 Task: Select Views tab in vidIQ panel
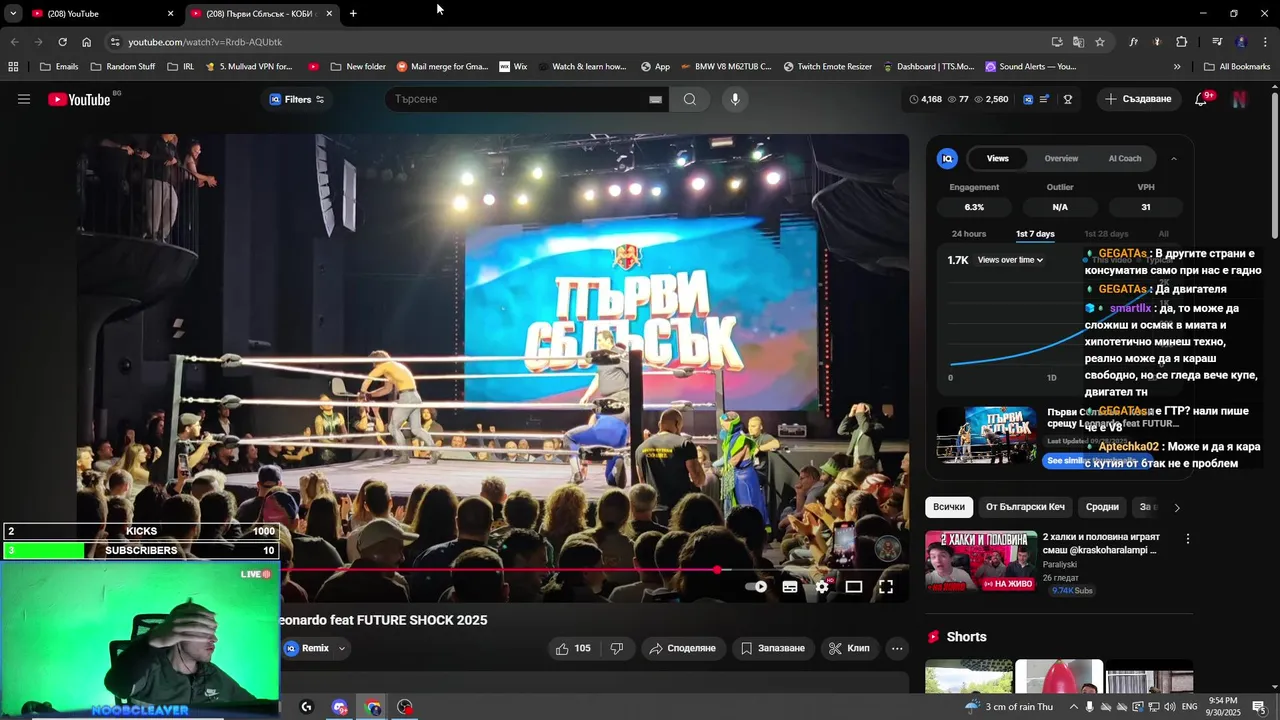998,158
